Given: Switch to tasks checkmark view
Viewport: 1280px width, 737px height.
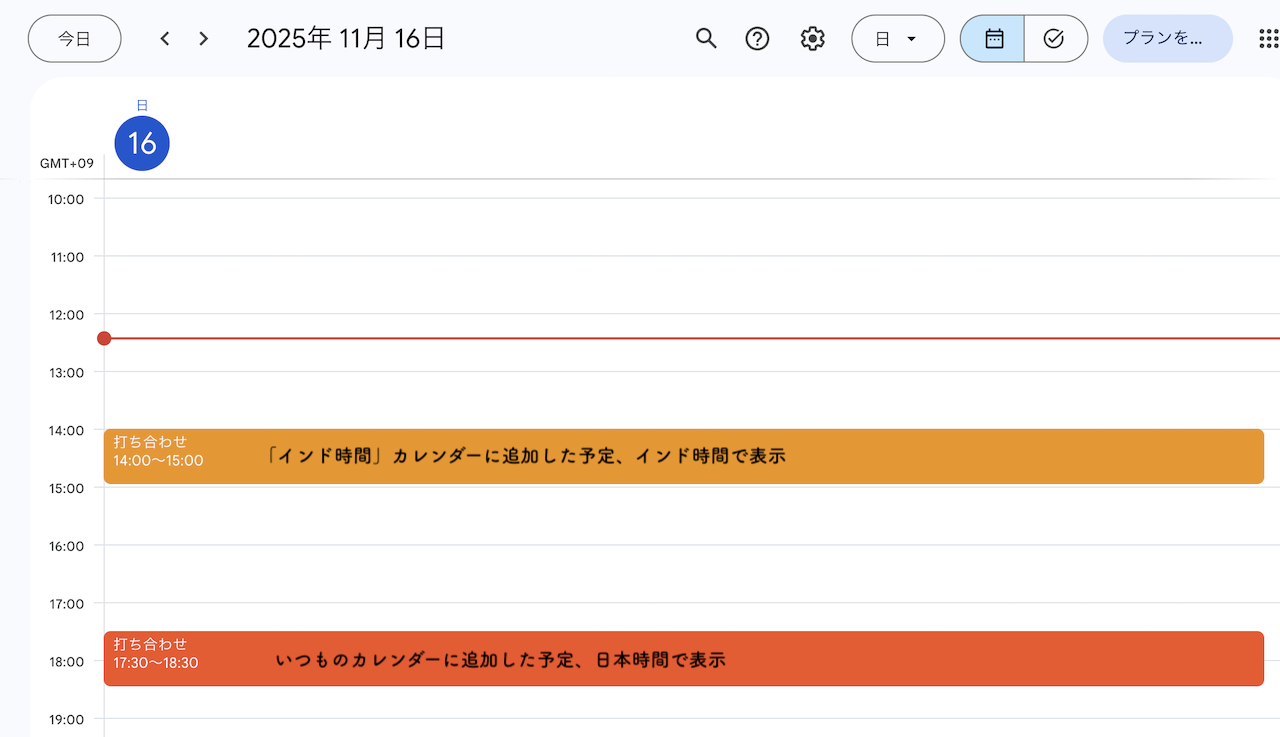Looking at the screenshot, I should [1054, 39].
